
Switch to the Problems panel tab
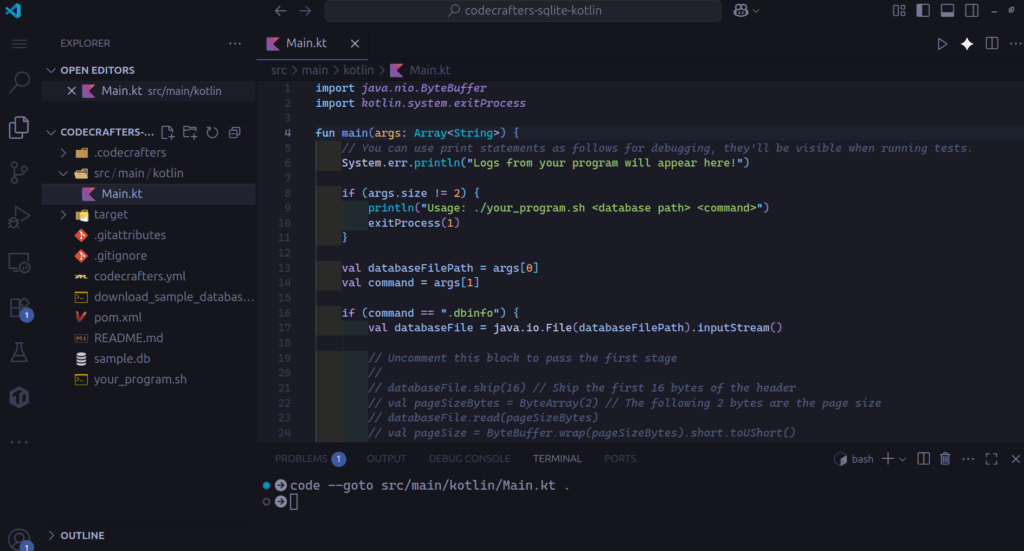(x=310, y=459)
